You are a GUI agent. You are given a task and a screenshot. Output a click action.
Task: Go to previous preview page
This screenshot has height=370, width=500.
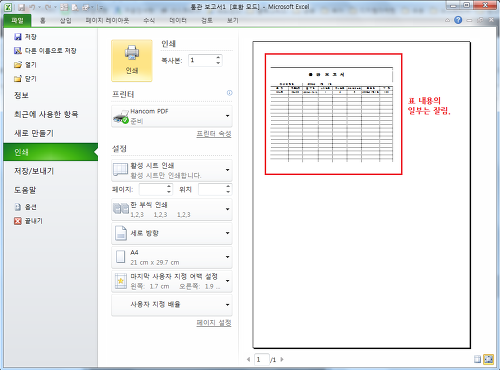click(248, 359)
